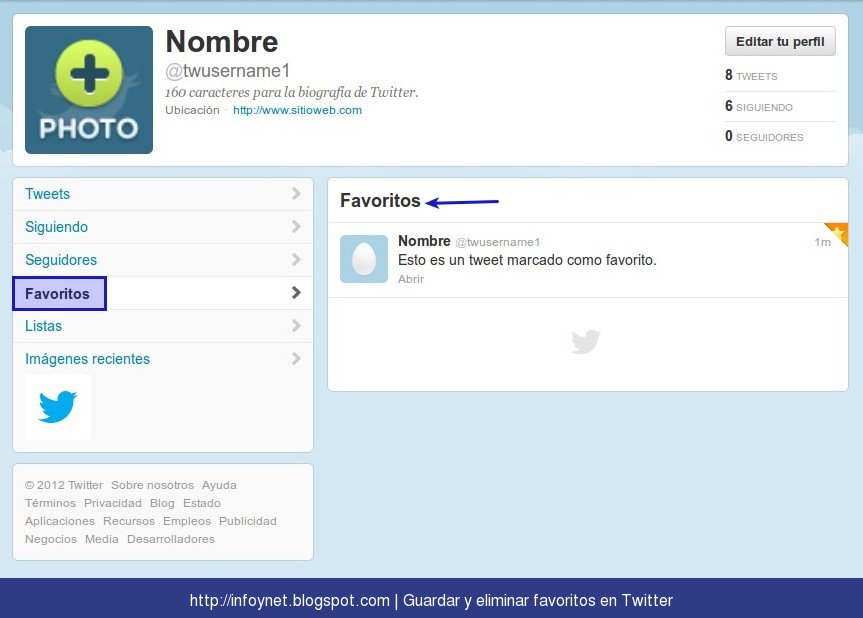This screenshot has height=618, width=863.
Task: Open Negocios footer link
Action: click(51, 539)
